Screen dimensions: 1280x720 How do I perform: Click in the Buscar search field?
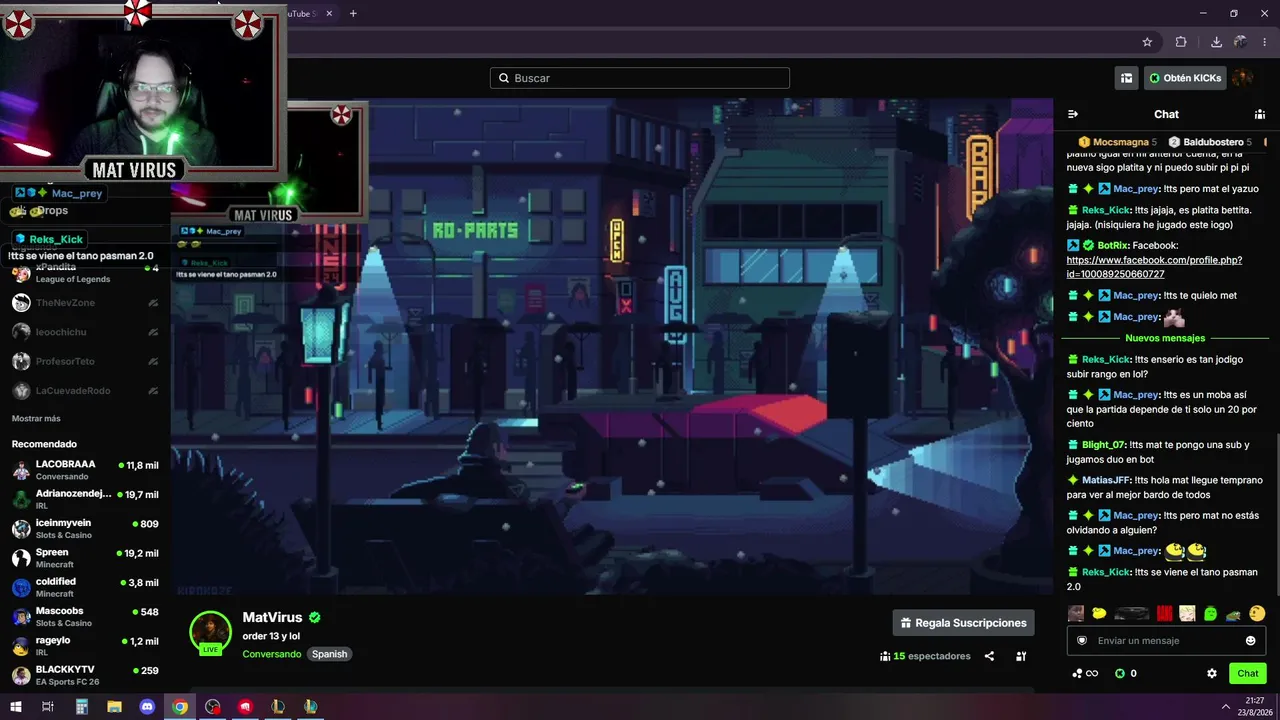point(640,78)
